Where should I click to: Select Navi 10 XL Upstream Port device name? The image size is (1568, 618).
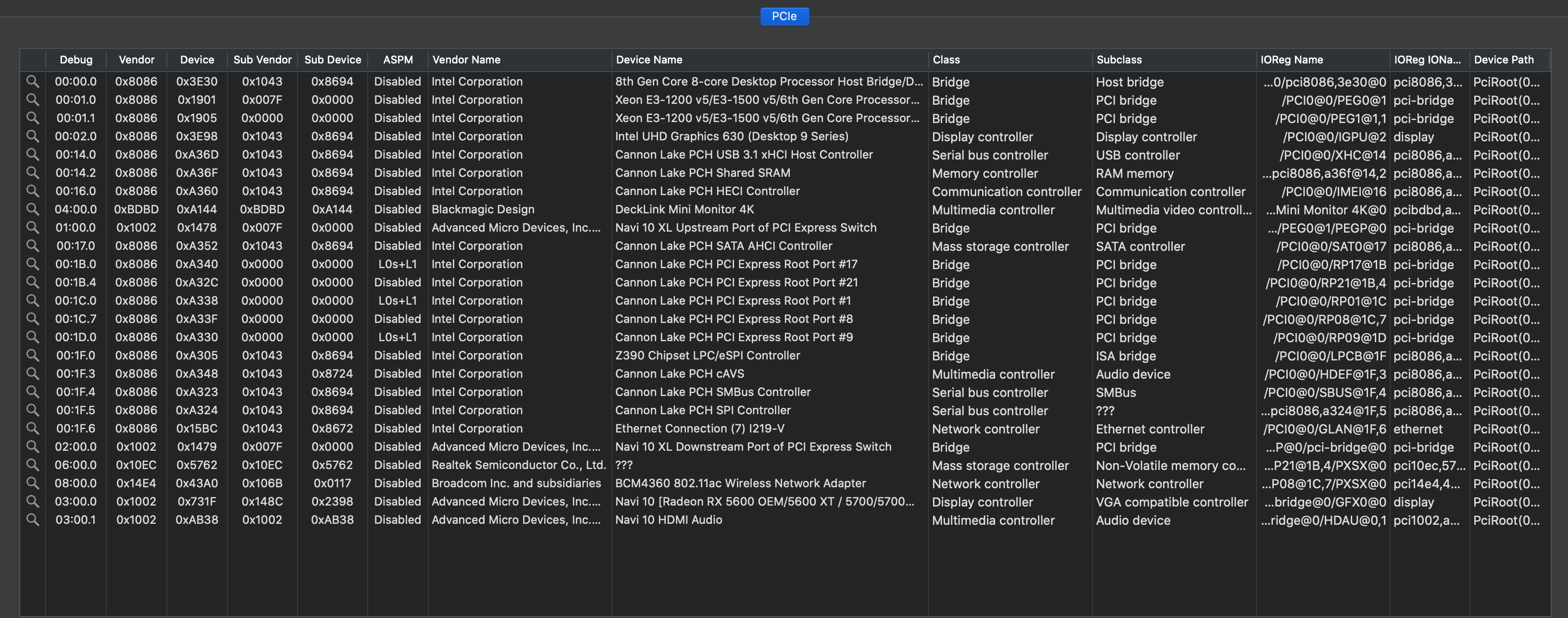tap(746, 227)
